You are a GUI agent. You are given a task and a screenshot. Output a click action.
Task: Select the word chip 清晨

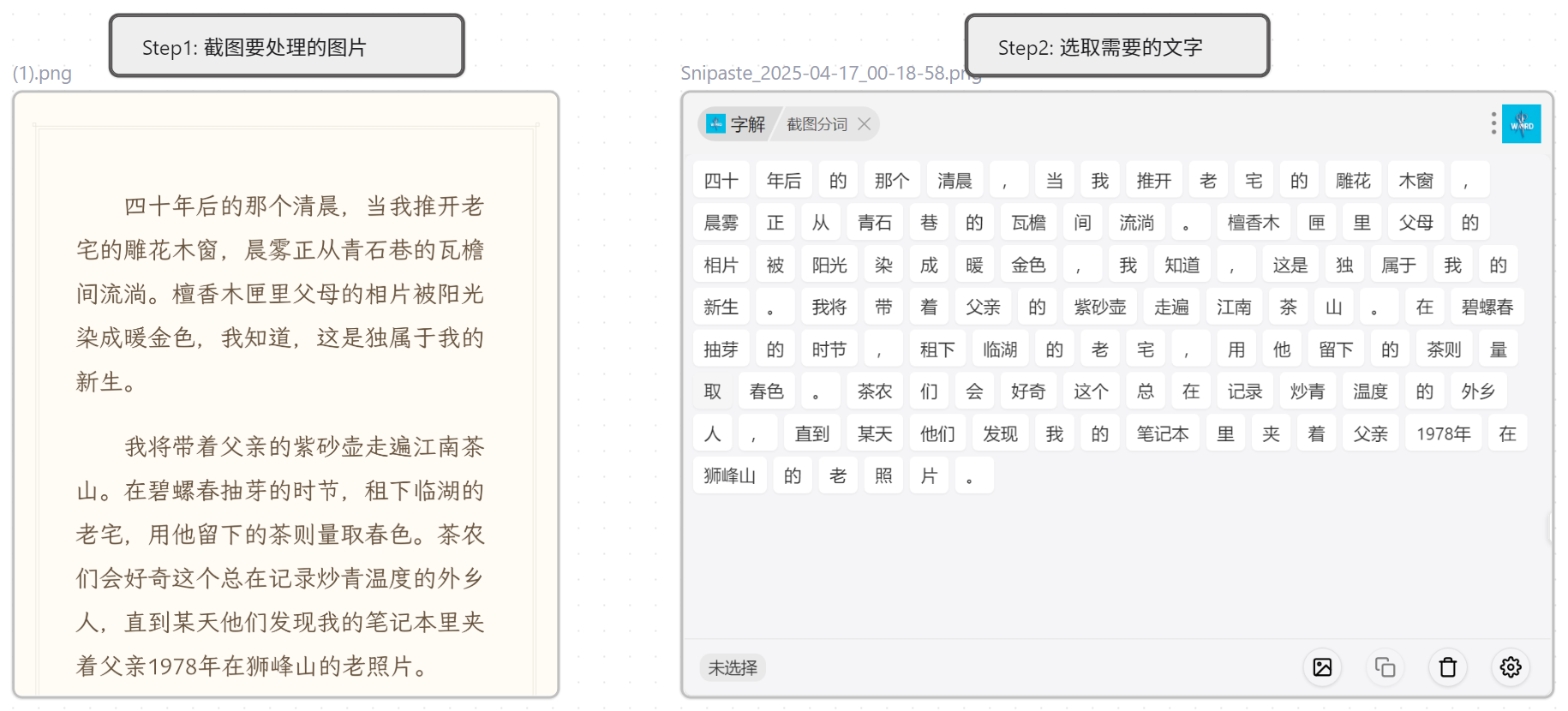tap(955, 181)
